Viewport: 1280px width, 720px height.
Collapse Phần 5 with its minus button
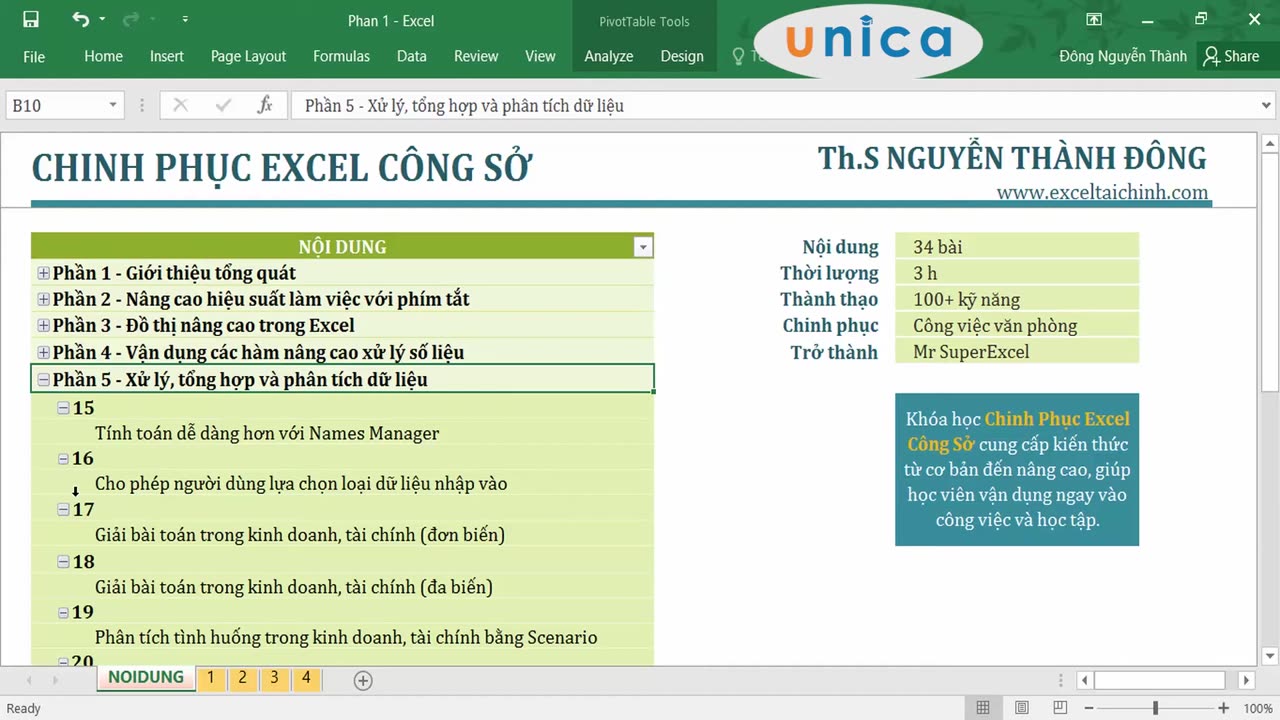coord(43,379)
